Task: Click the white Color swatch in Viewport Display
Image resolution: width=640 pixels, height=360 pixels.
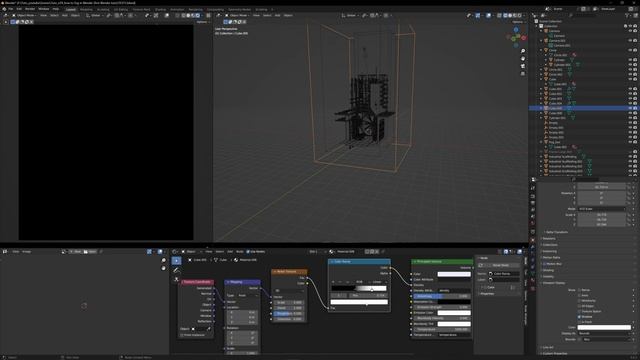Action: [x=604, y=327]
